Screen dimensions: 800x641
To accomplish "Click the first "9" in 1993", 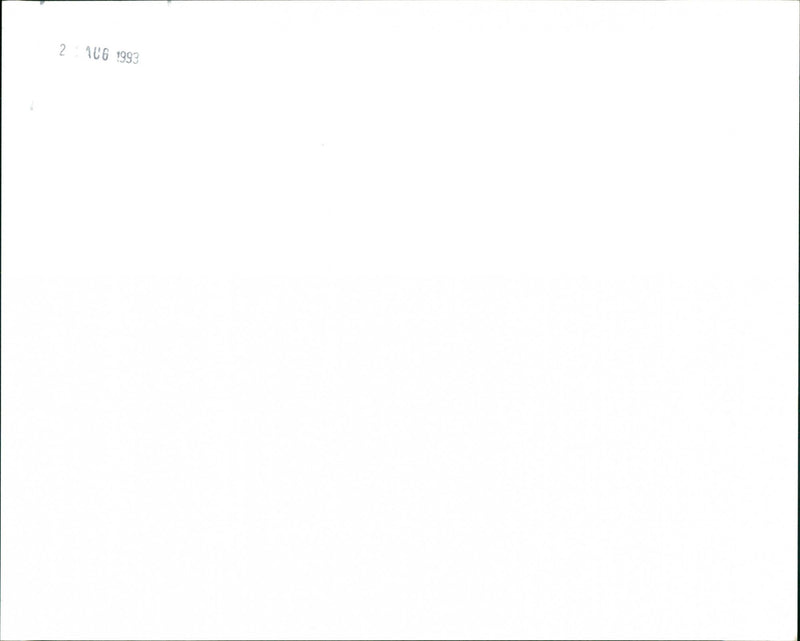I will 123,57.
